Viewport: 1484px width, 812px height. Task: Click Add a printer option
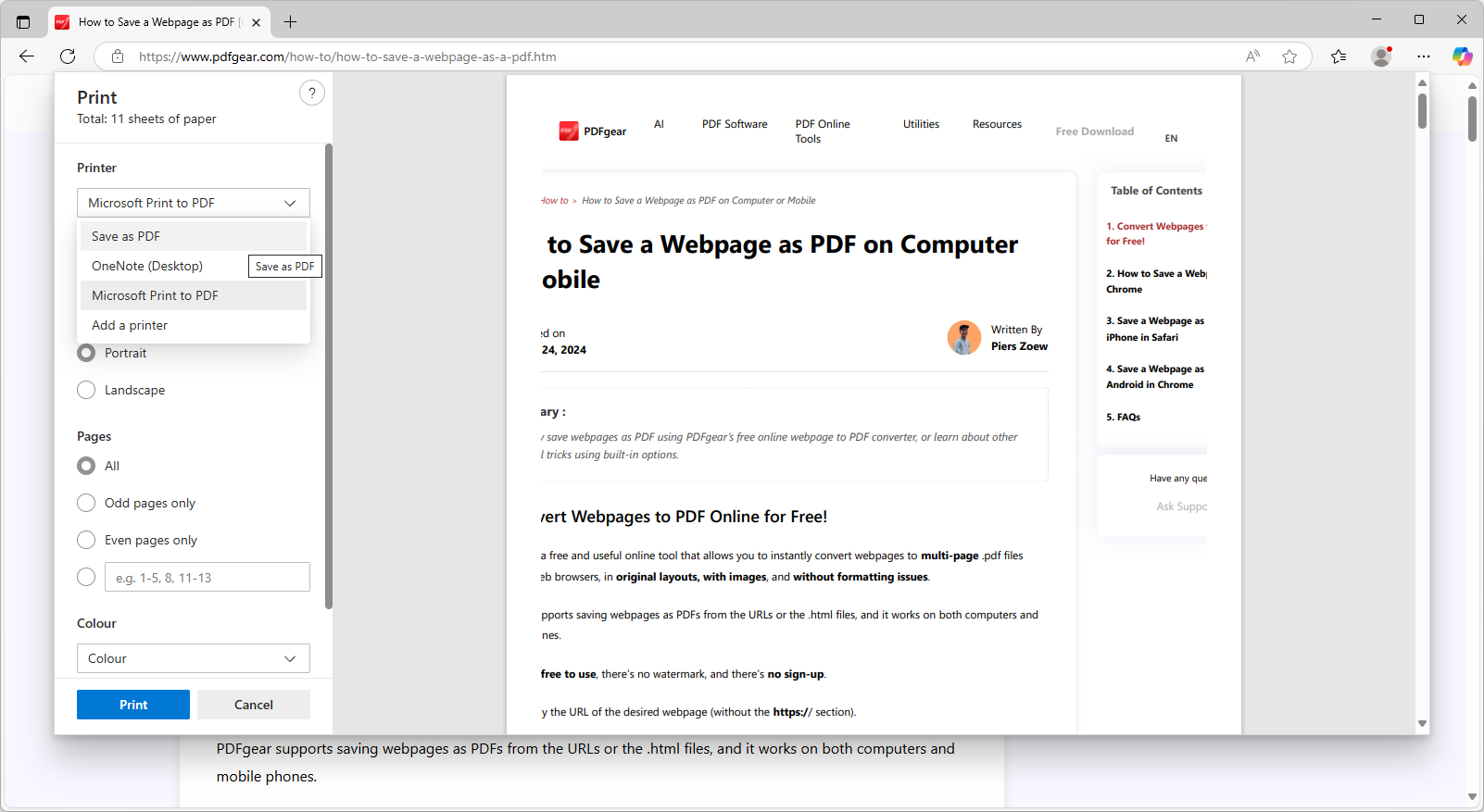click(x=130, y=325)
